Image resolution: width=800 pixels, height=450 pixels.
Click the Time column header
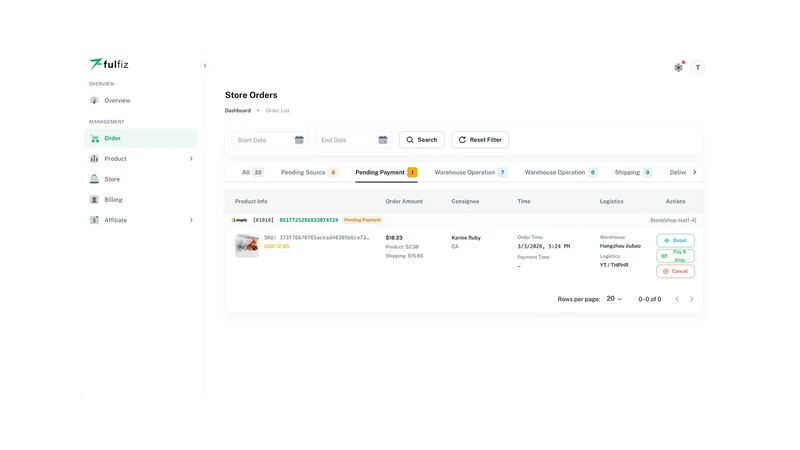point(524,202)
